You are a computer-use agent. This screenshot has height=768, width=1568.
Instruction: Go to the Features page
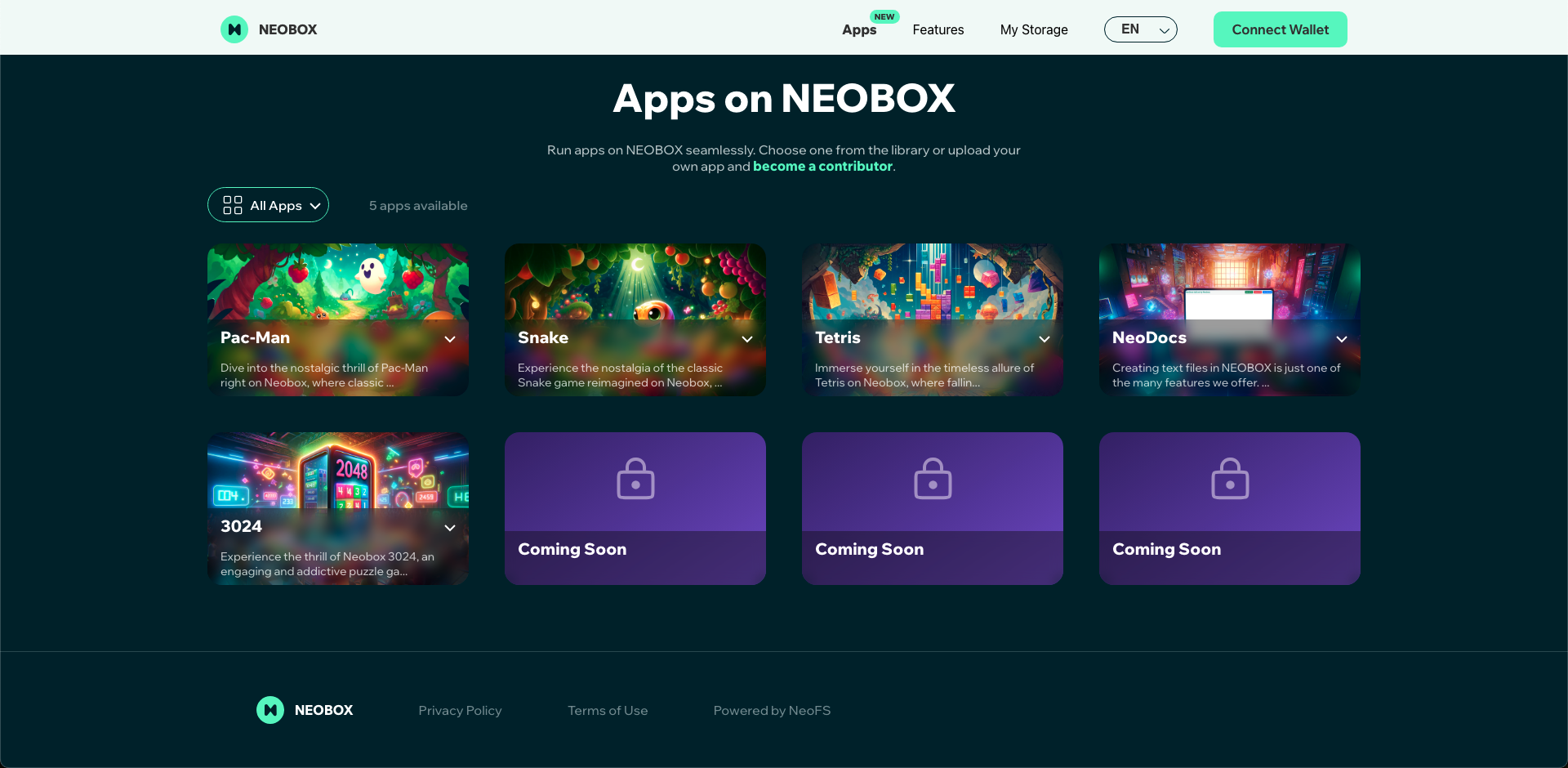pos(938,30)
